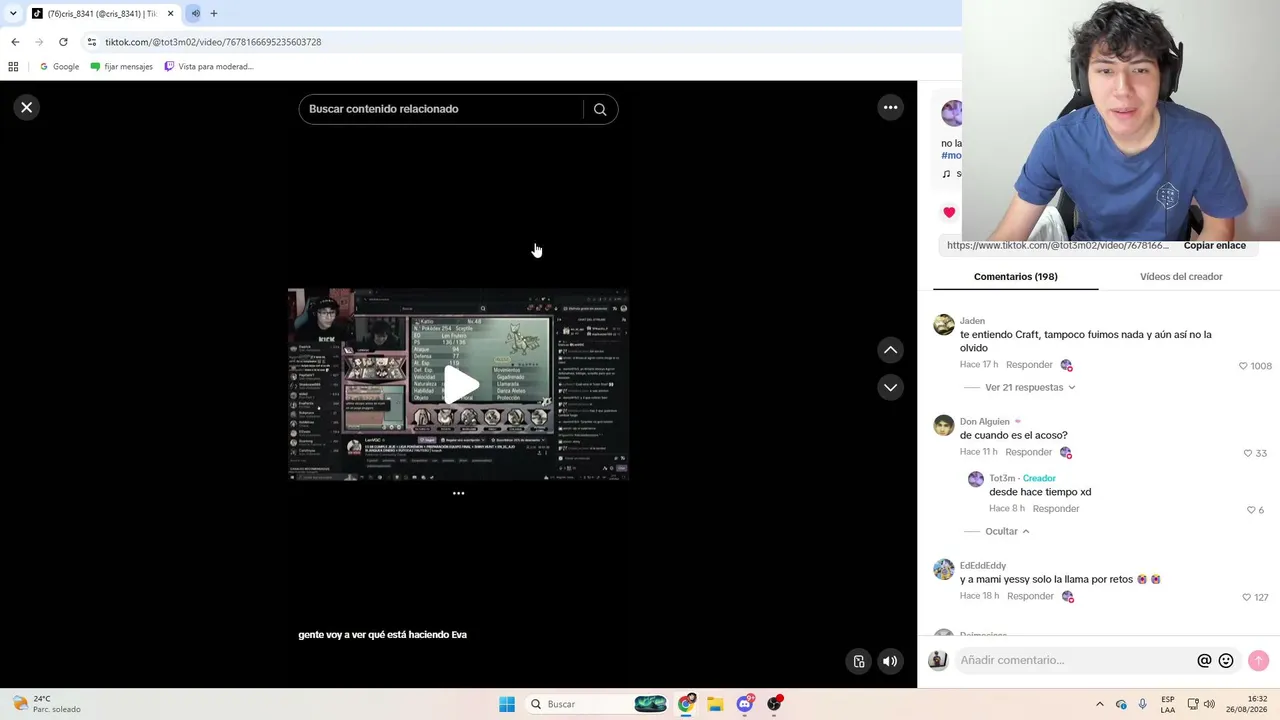Open the fijar mensajes bookmark

122,67
